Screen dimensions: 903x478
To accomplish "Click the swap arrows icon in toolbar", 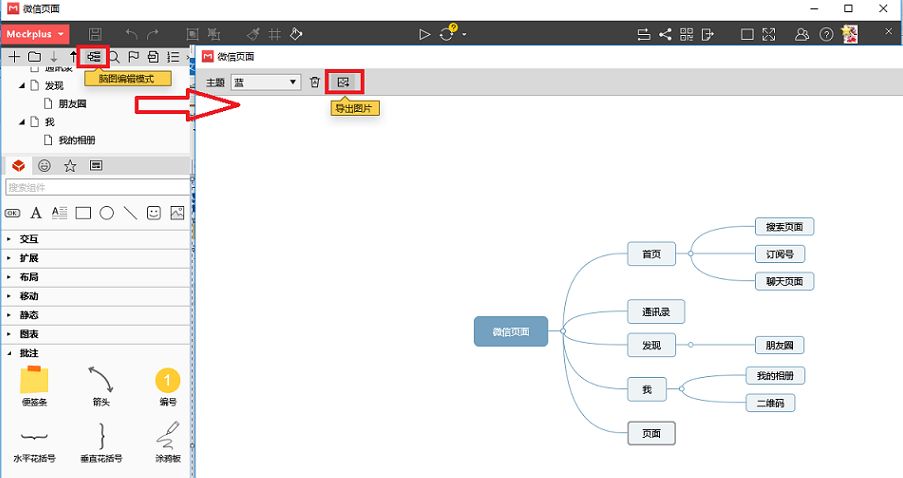I will 644,35.
